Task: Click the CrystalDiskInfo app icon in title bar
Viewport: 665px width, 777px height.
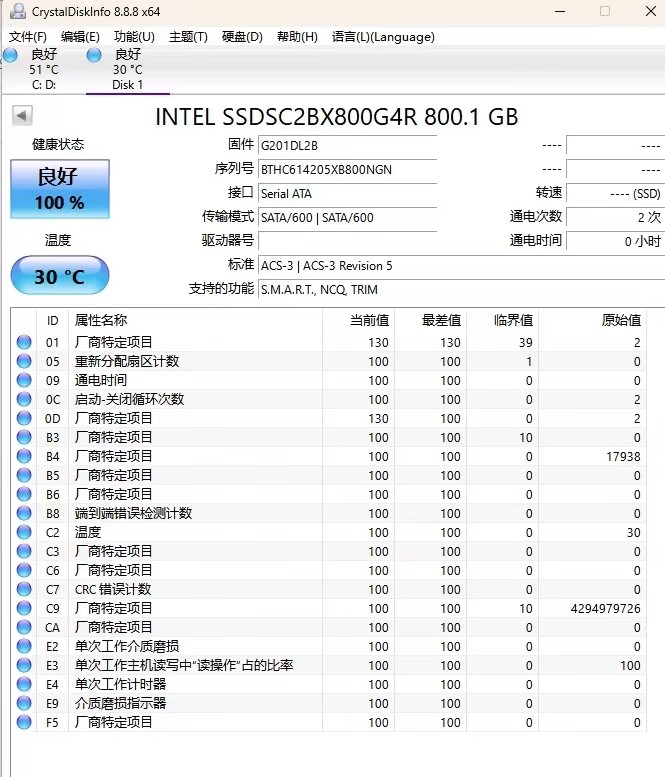Action: (x=14, y=11)
